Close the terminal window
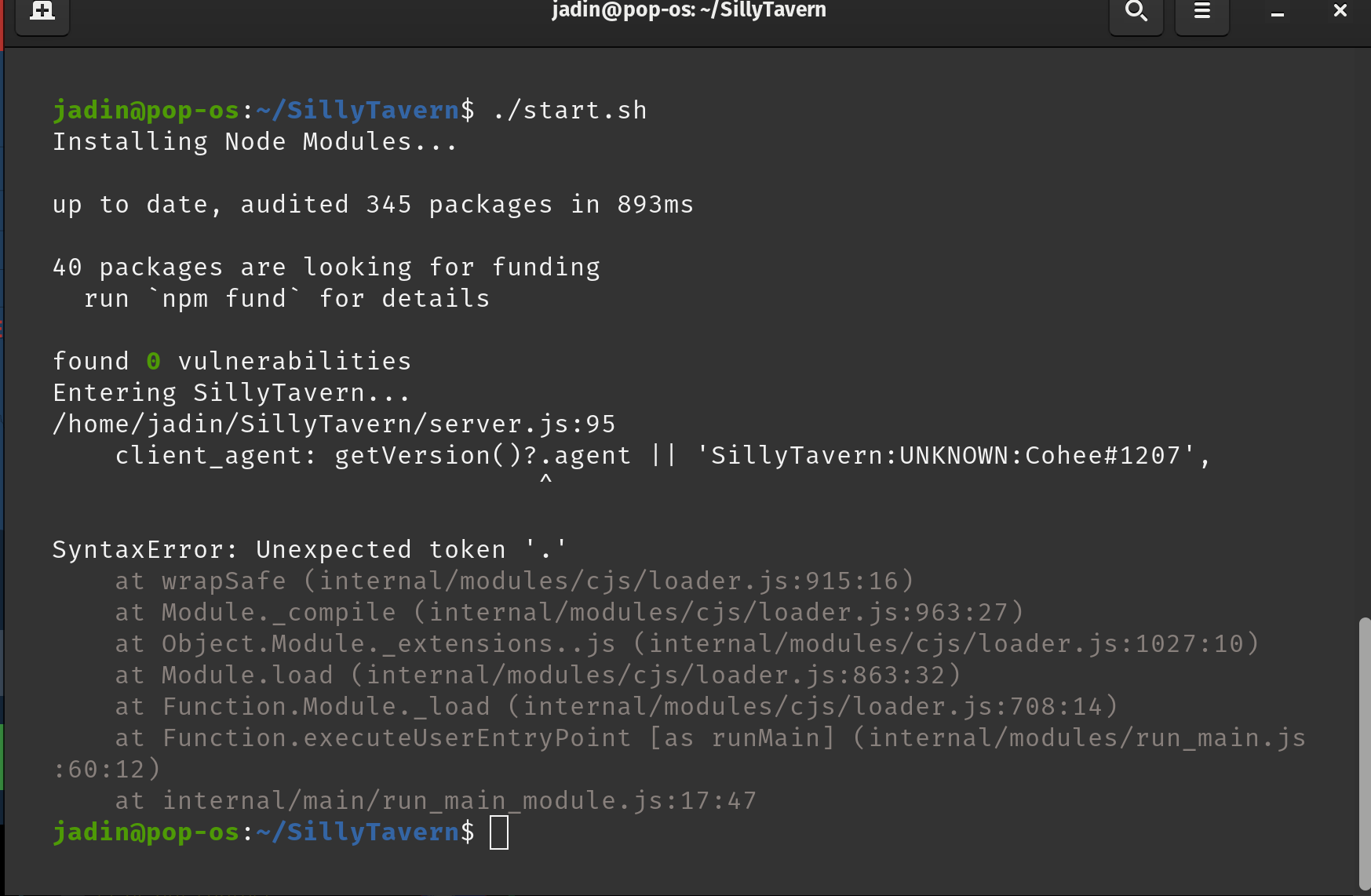The image size is (1371, 896). tap(1339, 11)
